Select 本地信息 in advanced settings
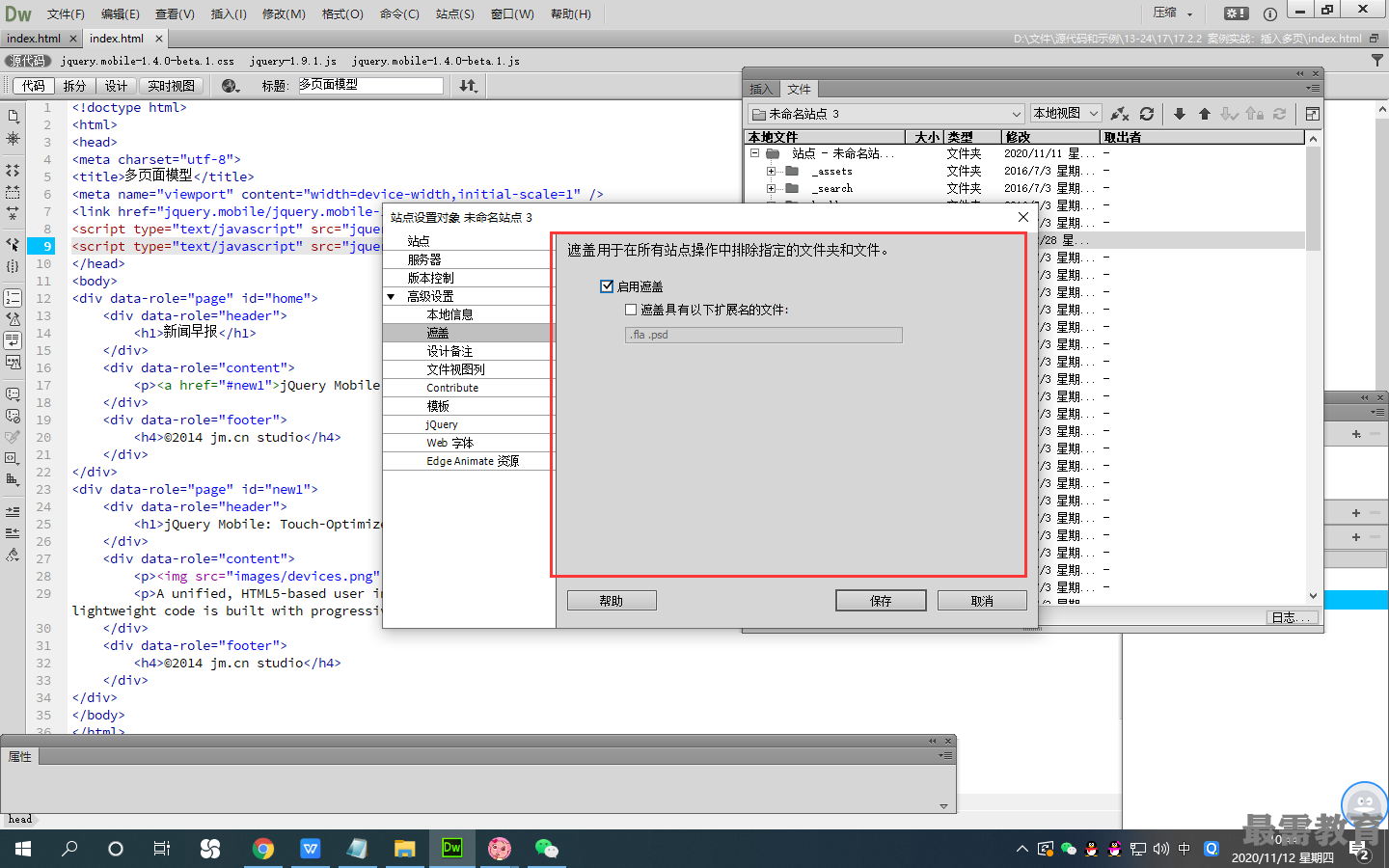Viewport: 1389px width, 868px height. 469,314
